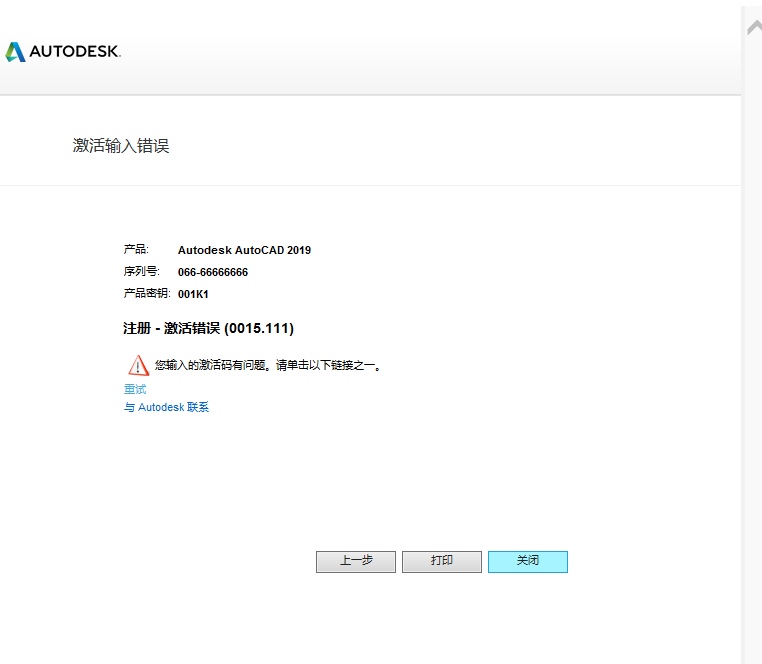The image size is (762, 664).
Task: Click the 产品密钥 label
Action: tap(147, 293)
